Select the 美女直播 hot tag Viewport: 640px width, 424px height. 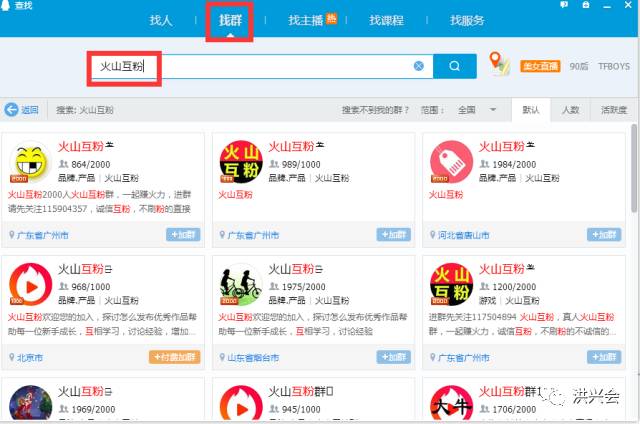(x=540, y=66)
